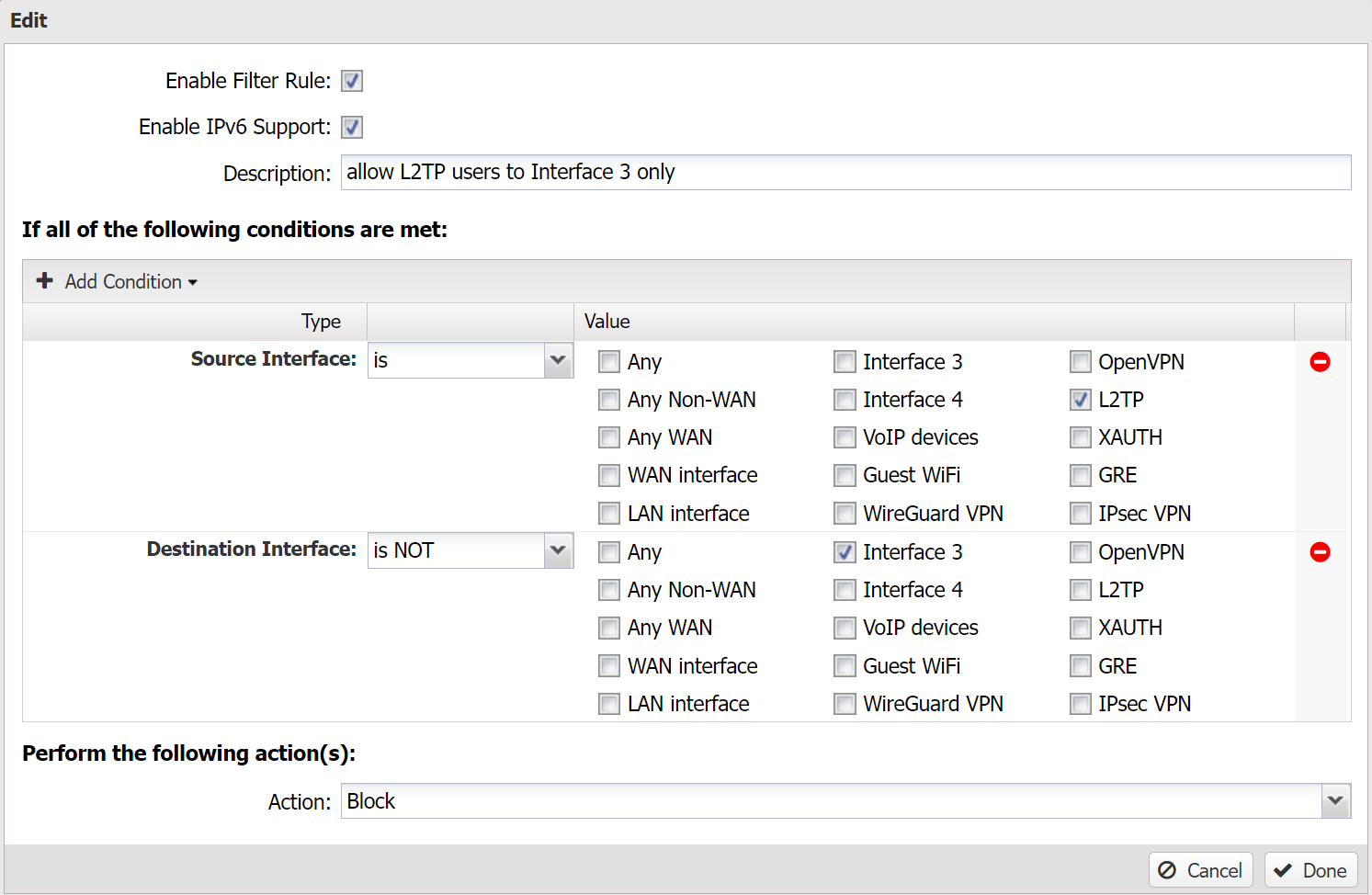Click the plus sign next to Add Condition
Screen dimensions: 1372x895
45,281
